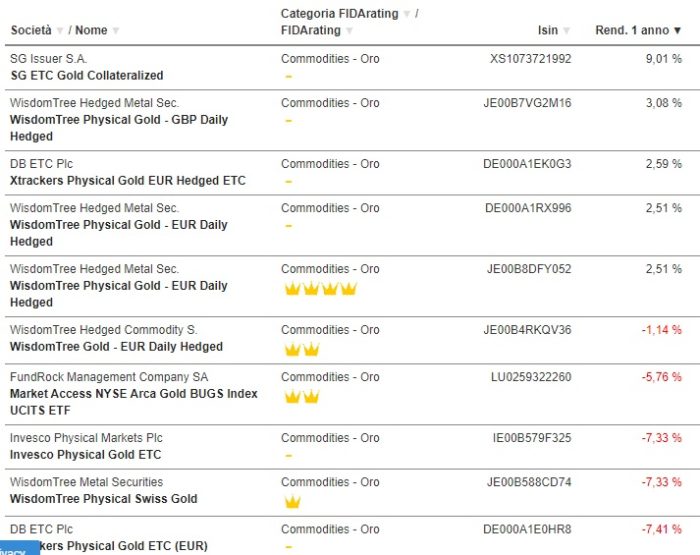Click Rend. 1 anno active sort arrow

click(677, 31)
